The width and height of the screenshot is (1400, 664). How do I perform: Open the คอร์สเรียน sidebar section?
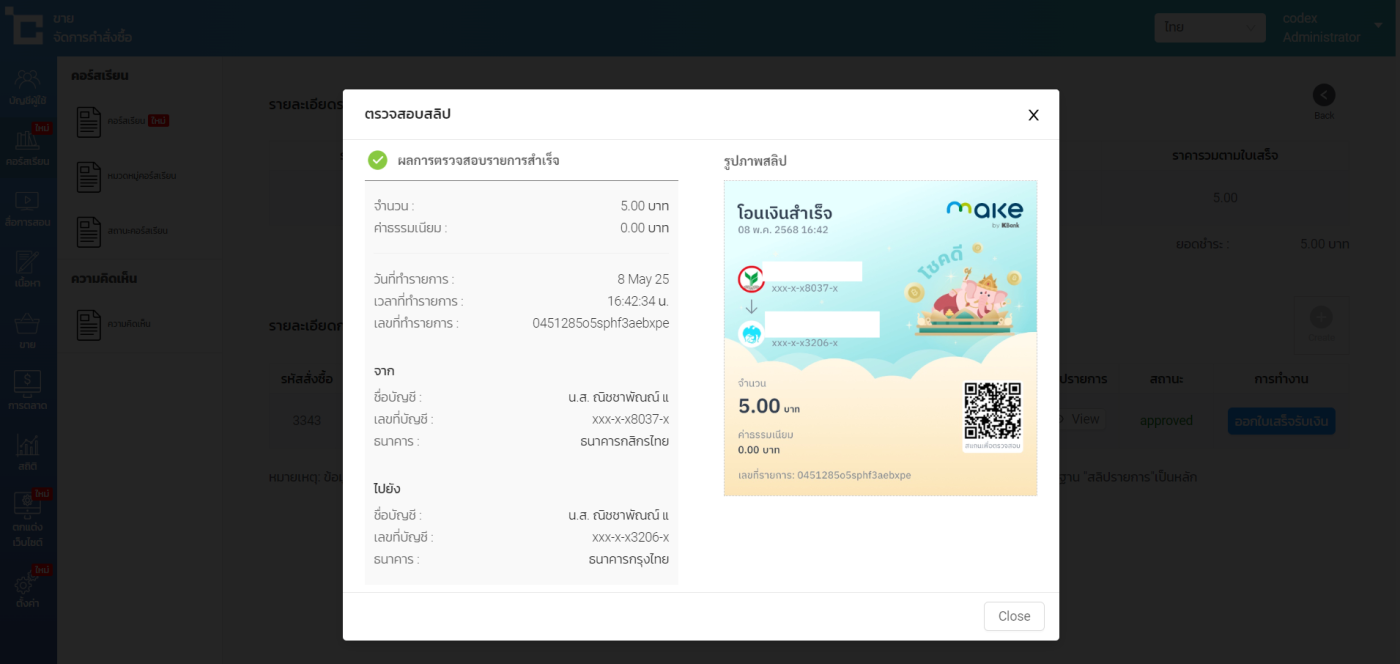point(27,145)
